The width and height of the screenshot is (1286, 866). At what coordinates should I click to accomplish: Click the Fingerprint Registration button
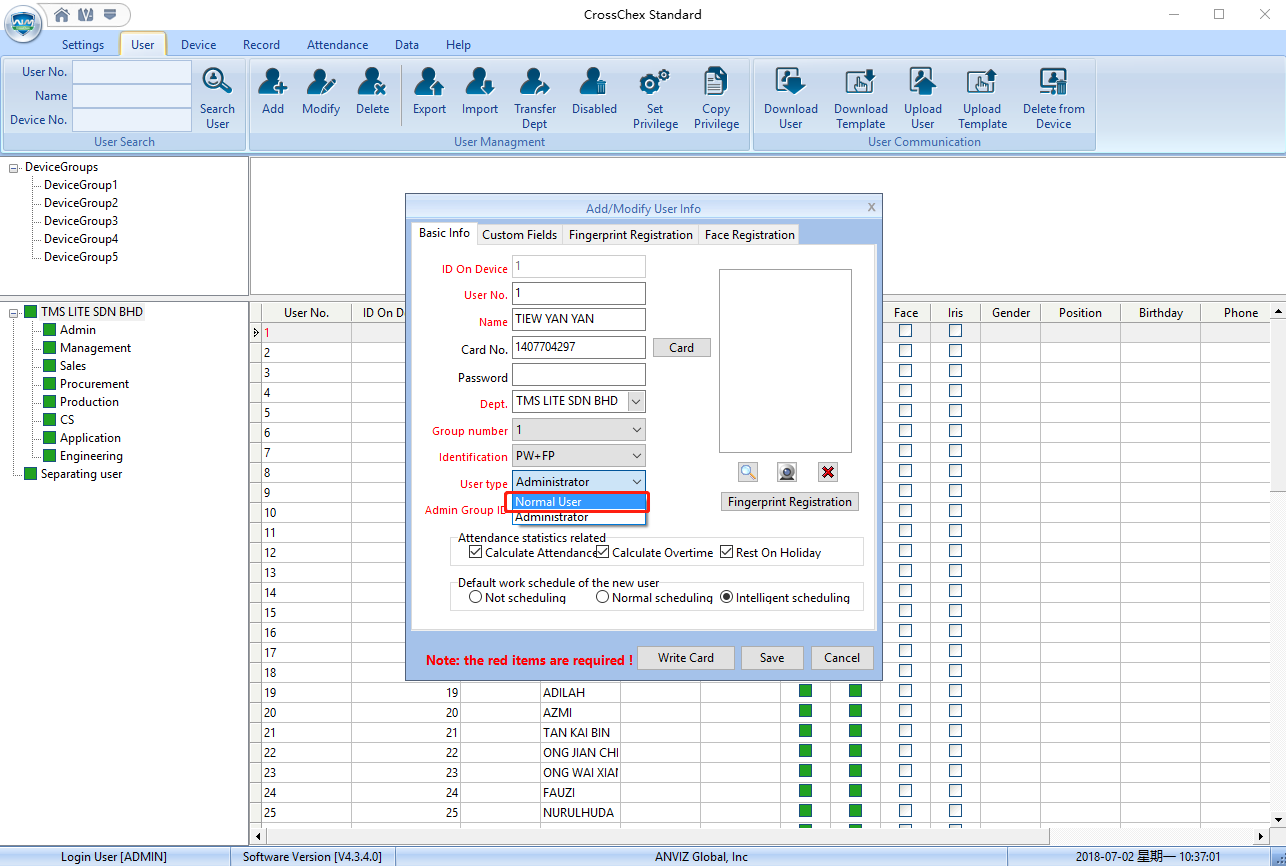pyautogui.click(x=789, y=500)
